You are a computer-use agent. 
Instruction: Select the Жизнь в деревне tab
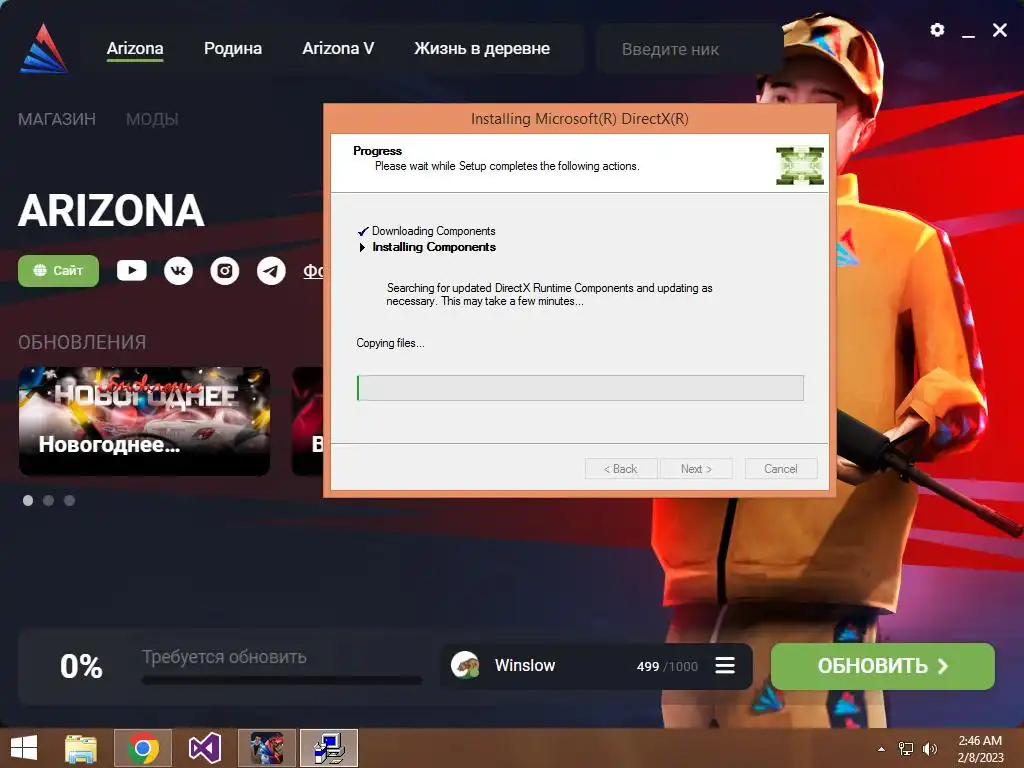pos(482,48)
